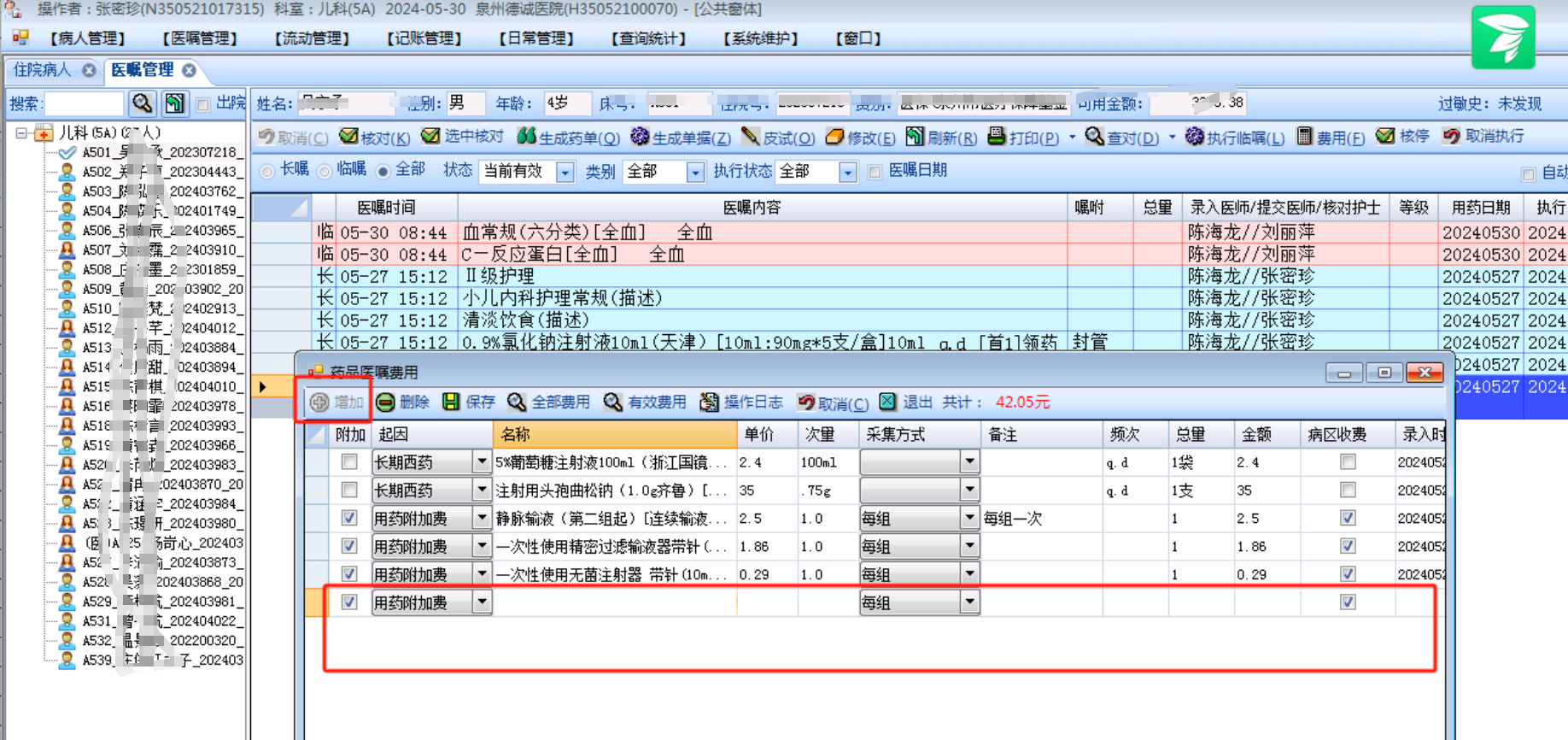Screen dimensions: 1568x740
Task: Select the 长嘱 radio button
Action: pos(267,171)
